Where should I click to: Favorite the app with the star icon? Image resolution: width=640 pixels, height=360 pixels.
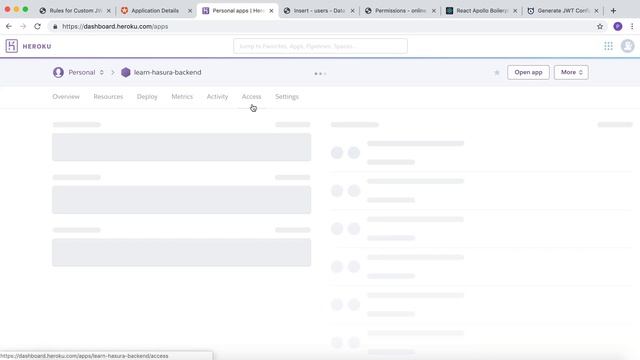497,73
